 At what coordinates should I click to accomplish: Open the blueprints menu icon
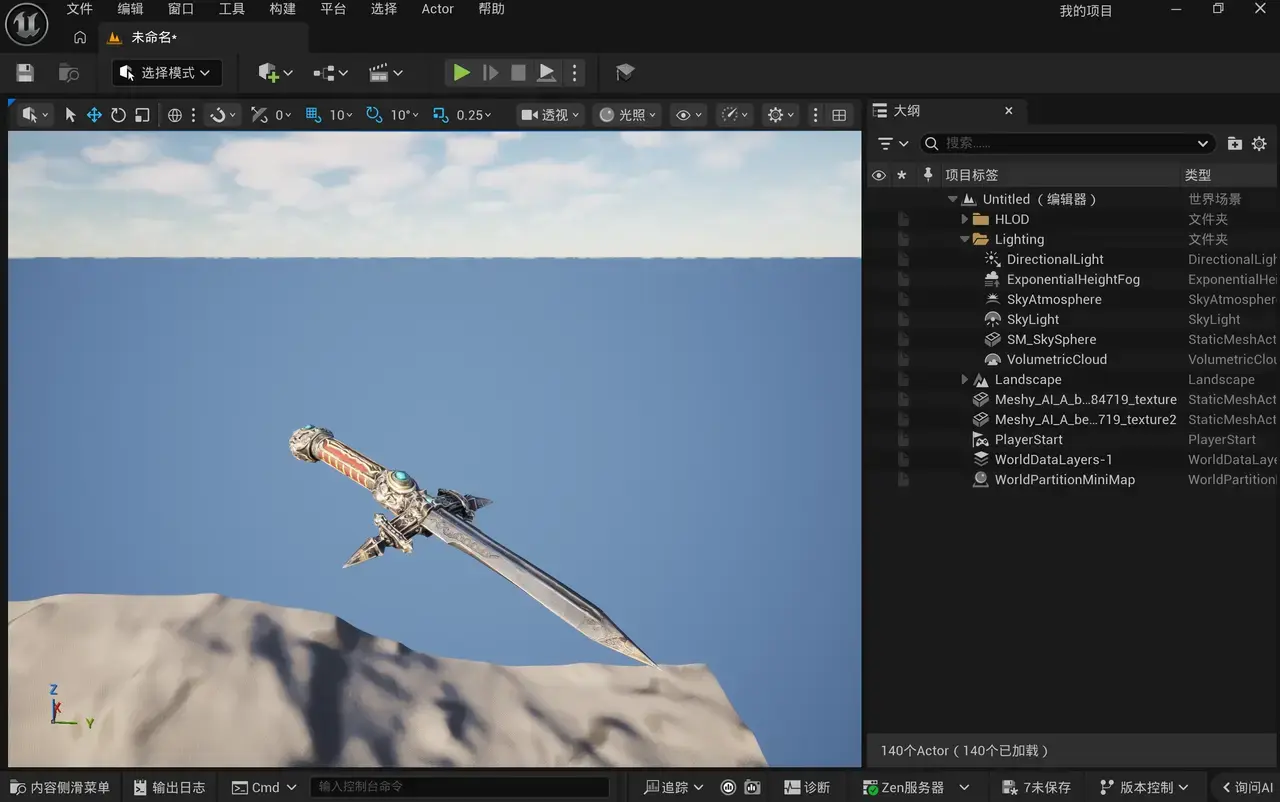pyautogui.click(x=330, y=72)
